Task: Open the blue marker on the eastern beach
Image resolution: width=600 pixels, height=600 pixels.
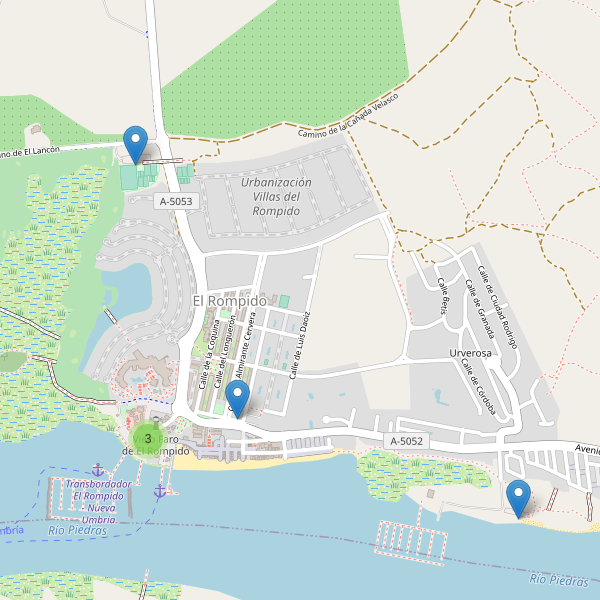Action: (x=518, y=499)
